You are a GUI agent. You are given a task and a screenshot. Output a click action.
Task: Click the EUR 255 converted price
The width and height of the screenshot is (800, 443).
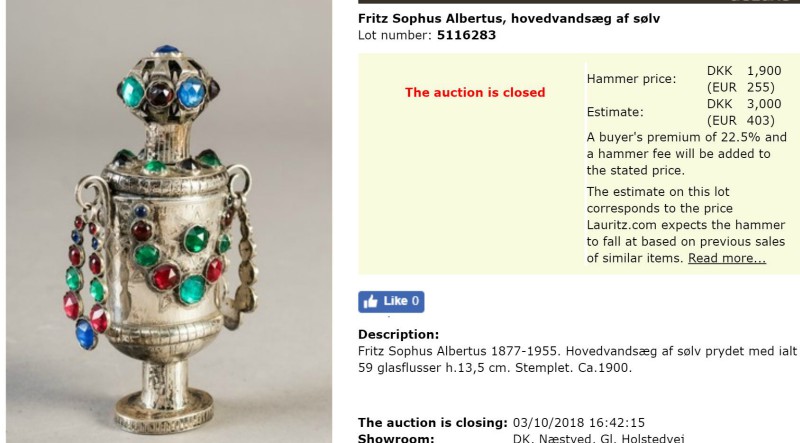(741, 87)
